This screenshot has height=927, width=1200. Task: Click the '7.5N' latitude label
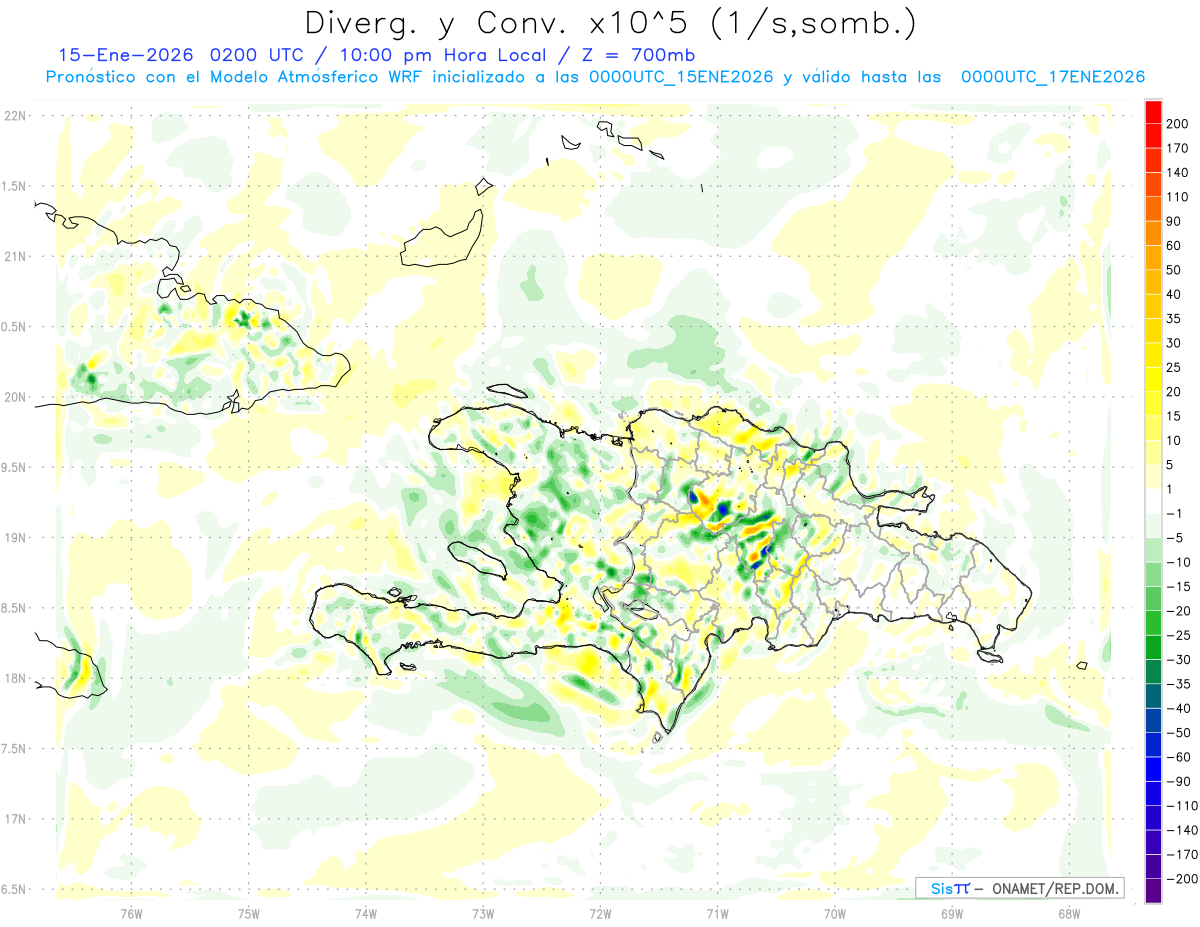click(14, 749)
